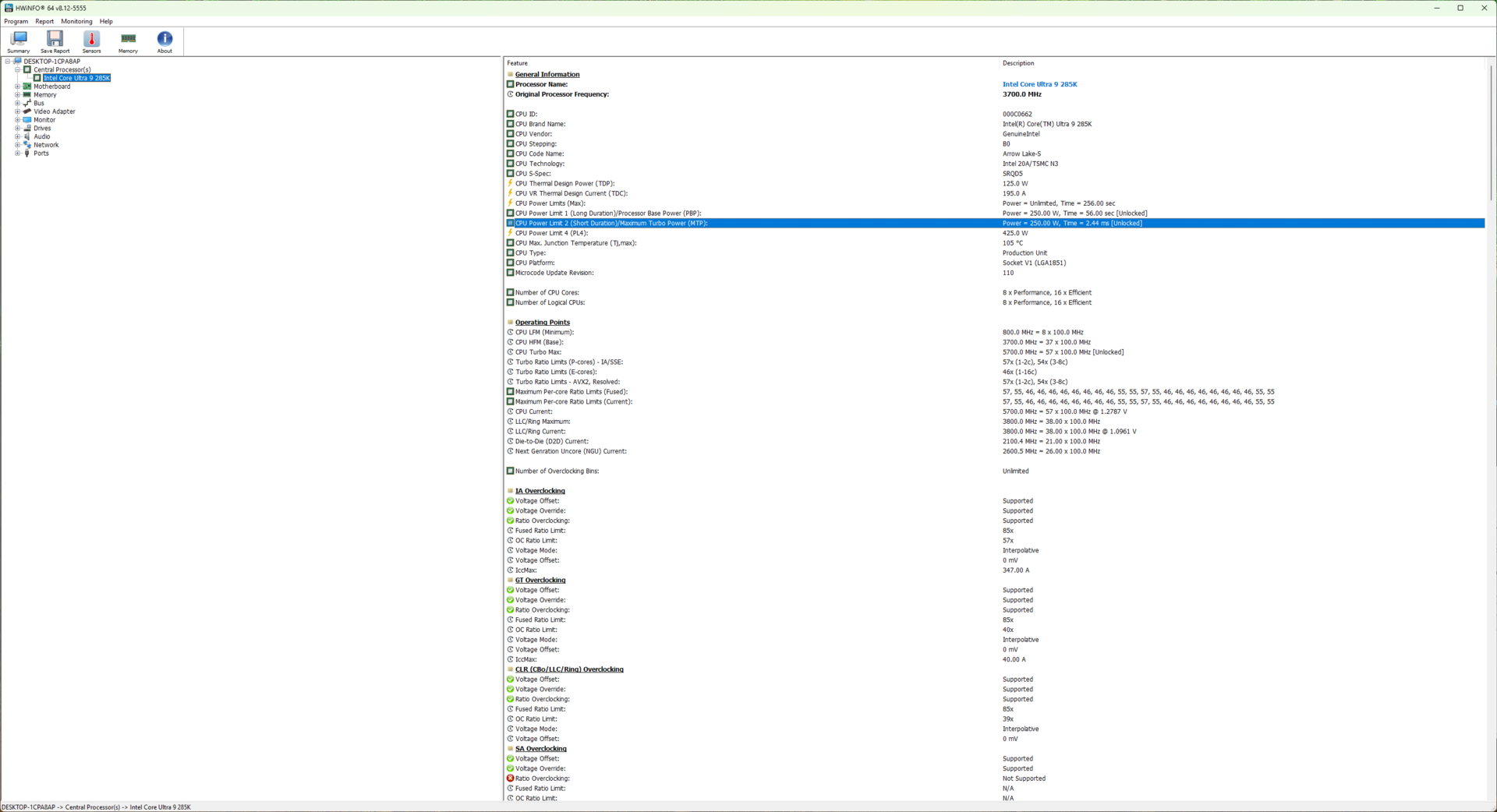Expand the Video Adapter tree node
1497x812 pixels.
pyautogui.click(x=17, y=111)
